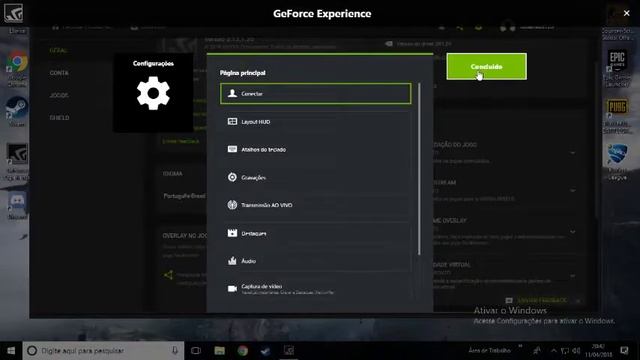
Task: Click the keyboard shortcuts icon
Action: click(232, 149)
